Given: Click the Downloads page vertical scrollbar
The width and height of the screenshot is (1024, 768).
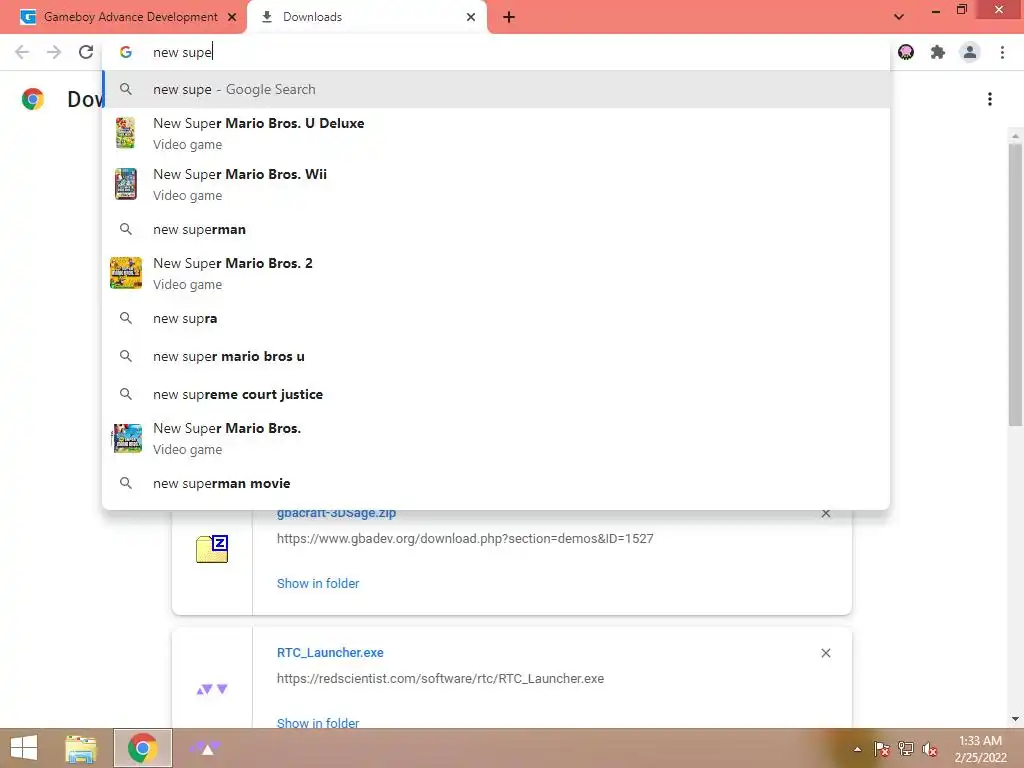Looking at the screenshot, I should tap(1015, 284).
